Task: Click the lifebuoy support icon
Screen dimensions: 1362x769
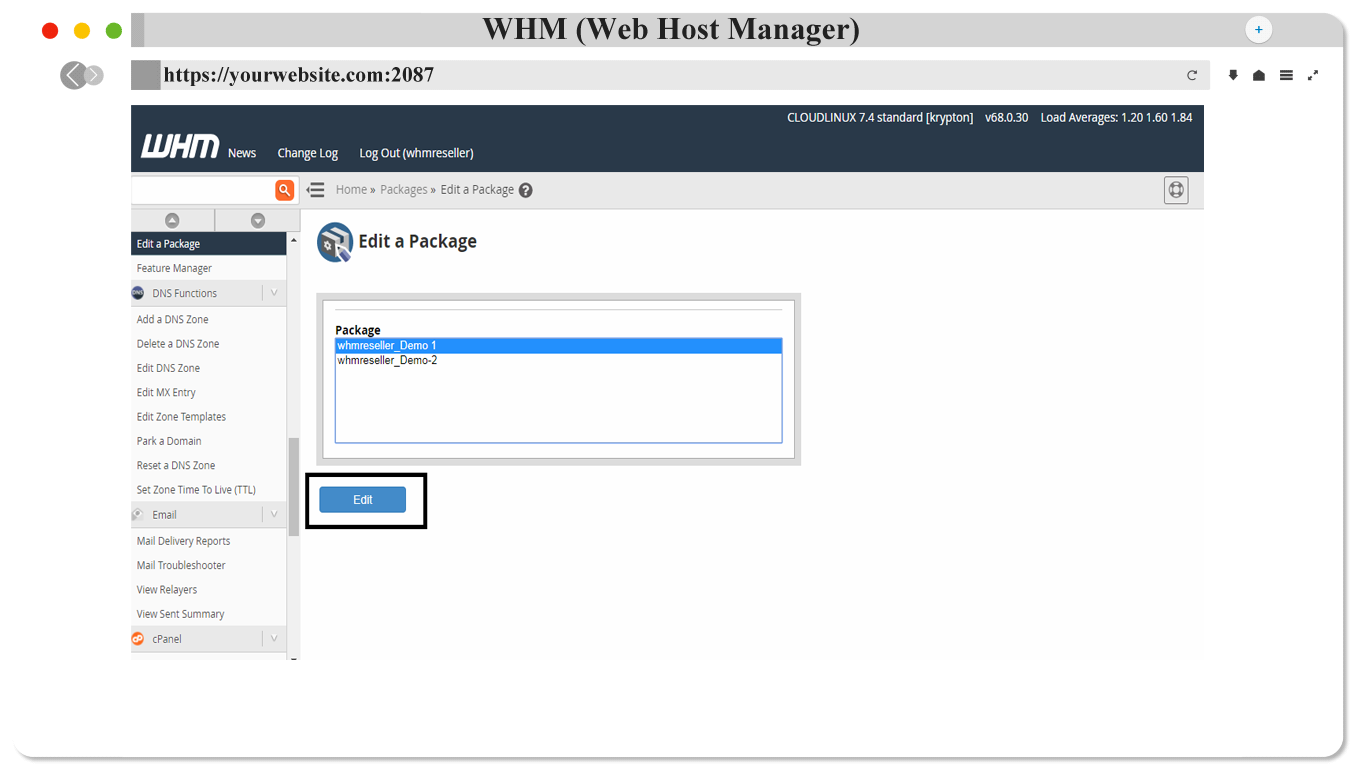Action: pos(1176,190)
